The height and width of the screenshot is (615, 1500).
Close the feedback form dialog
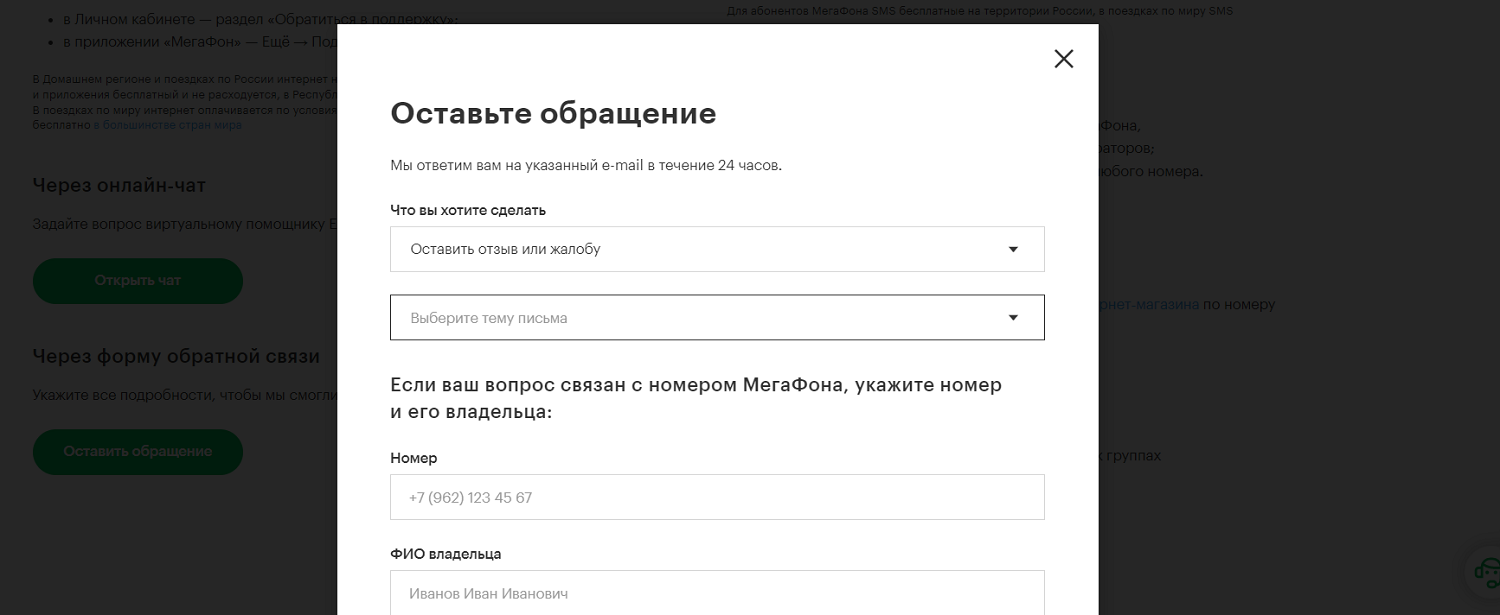click(x=1064, y=59)
